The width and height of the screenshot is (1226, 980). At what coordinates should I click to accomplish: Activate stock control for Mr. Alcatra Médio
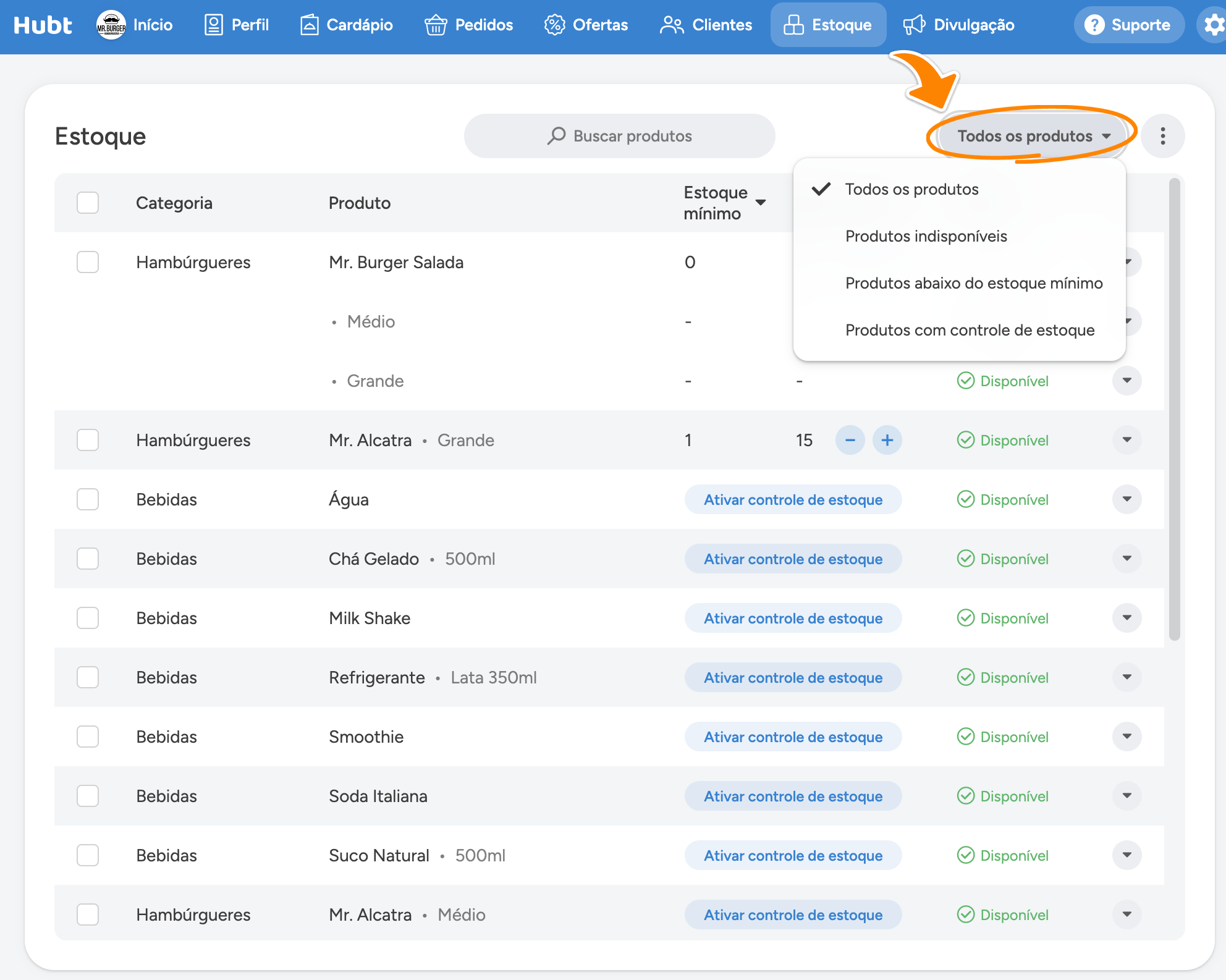[x=793, y=915]
